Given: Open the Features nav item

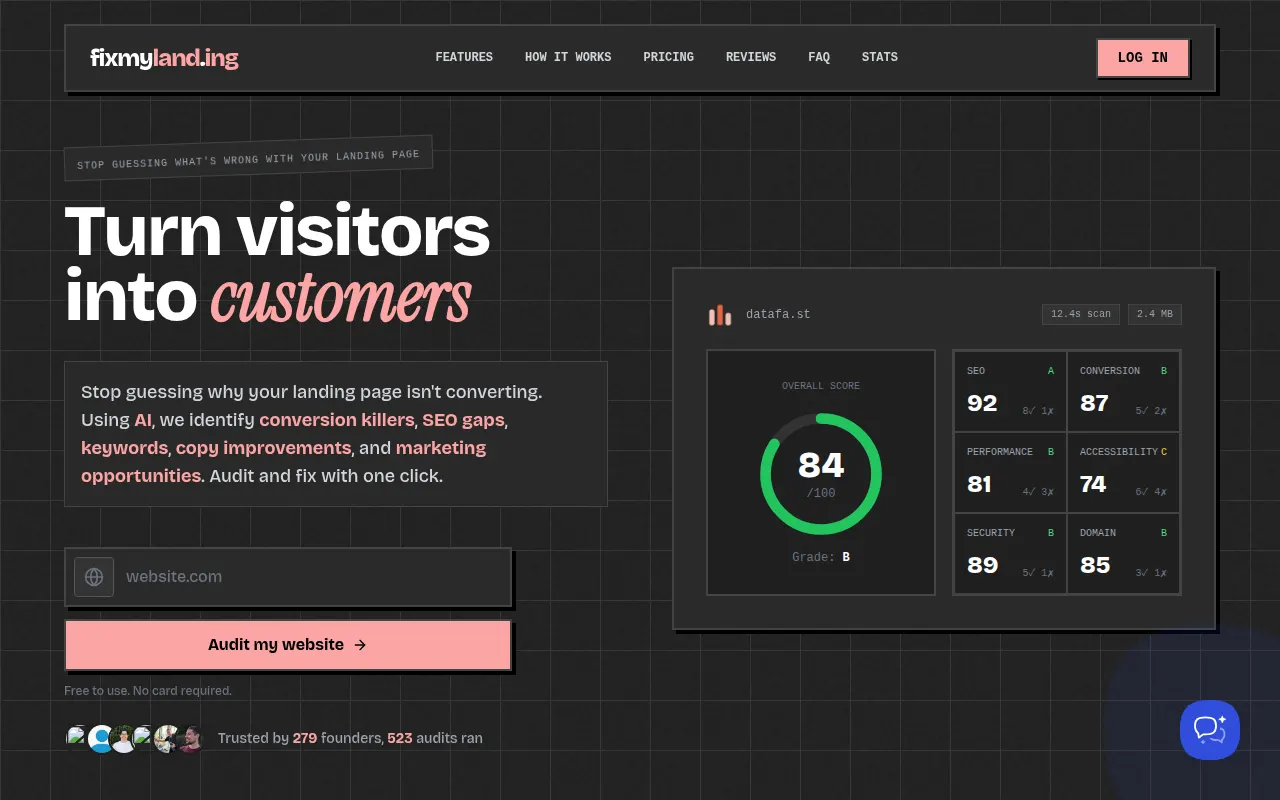Looking at the screenshot, I should pyautogui.click(x=464, y=57).
